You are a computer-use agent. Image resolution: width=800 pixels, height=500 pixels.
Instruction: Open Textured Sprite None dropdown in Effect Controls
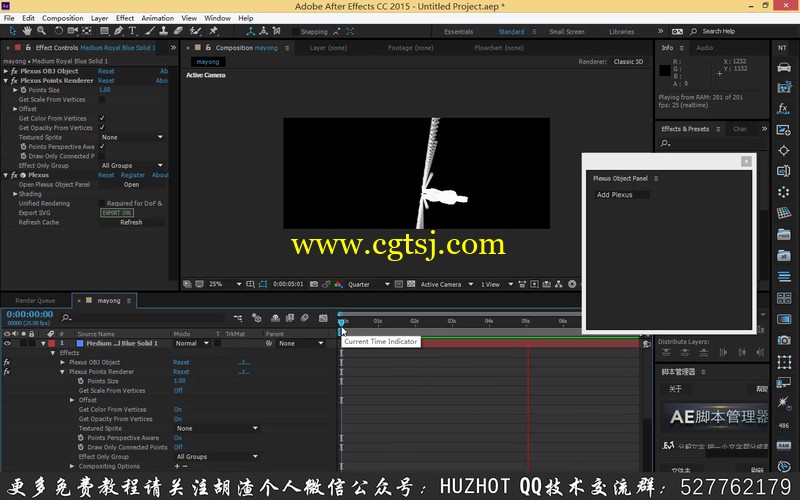coord(132,137)
